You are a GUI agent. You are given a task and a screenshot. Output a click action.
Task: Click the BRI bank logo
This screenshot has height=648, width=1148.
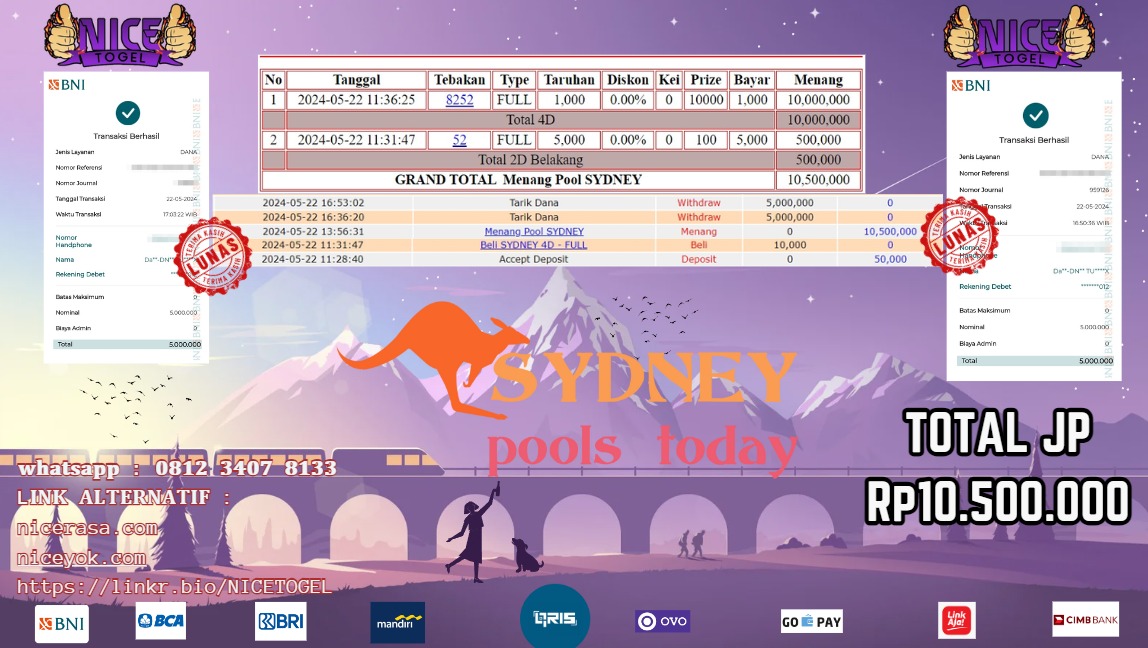coord(280,621)
